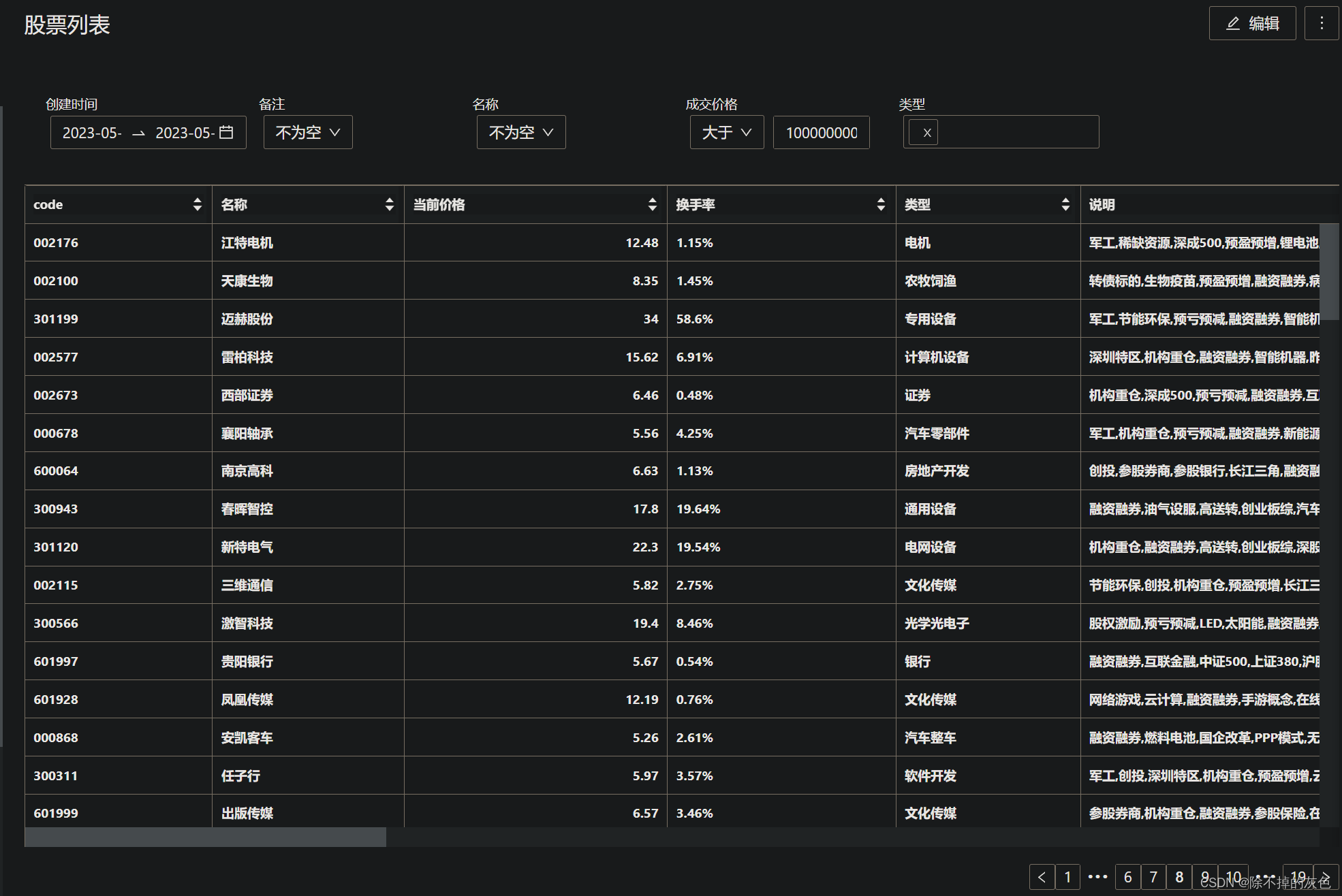Open the 成交价格 大于 operator dropdown
The width and height of the screenshot is (1342, 896).
click(x=727, y=132)
